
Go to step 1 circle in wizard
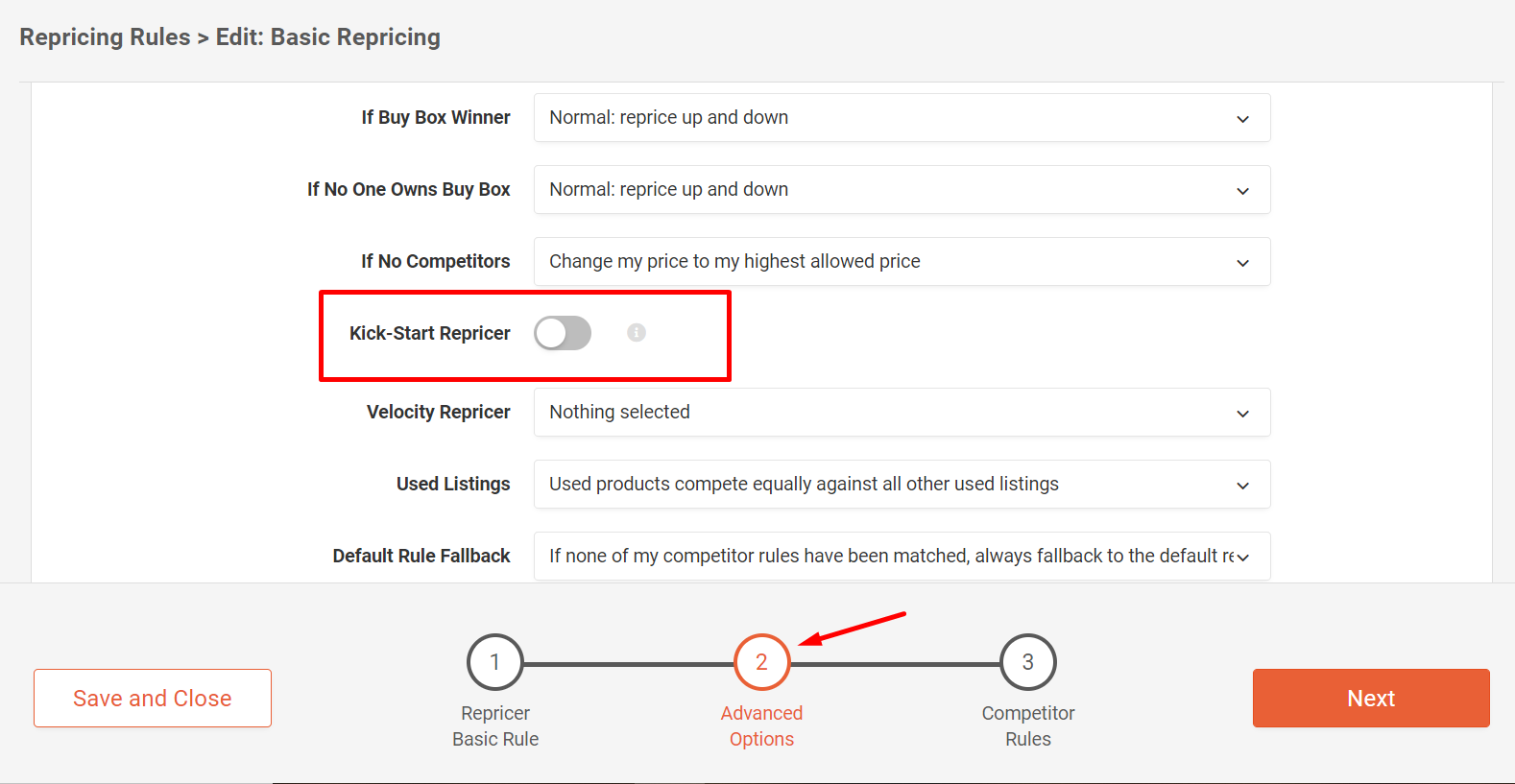click(x=495, y=662)
